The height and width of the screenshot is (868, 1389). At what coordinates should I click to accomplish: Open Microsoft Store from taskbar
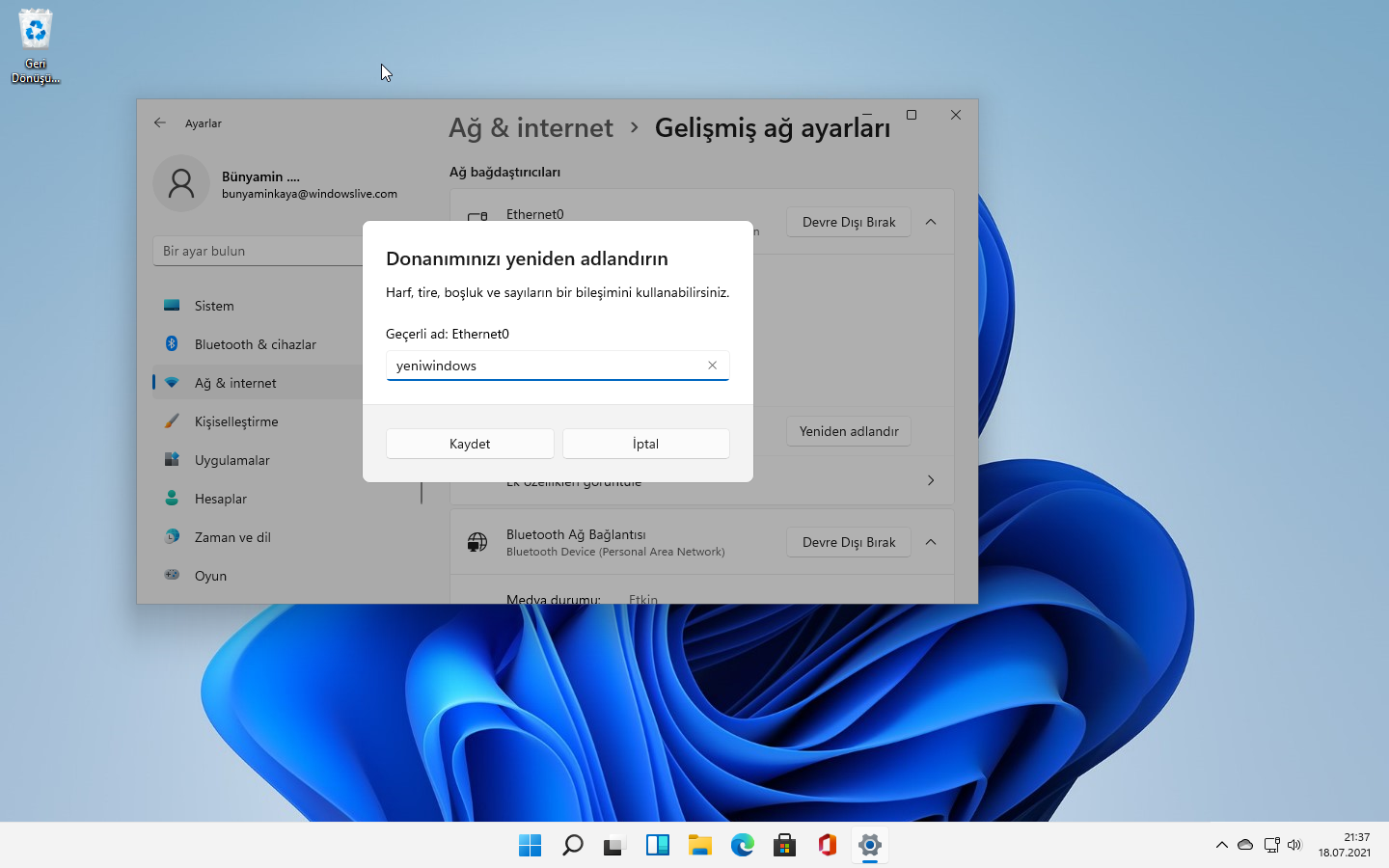(785, 846)
